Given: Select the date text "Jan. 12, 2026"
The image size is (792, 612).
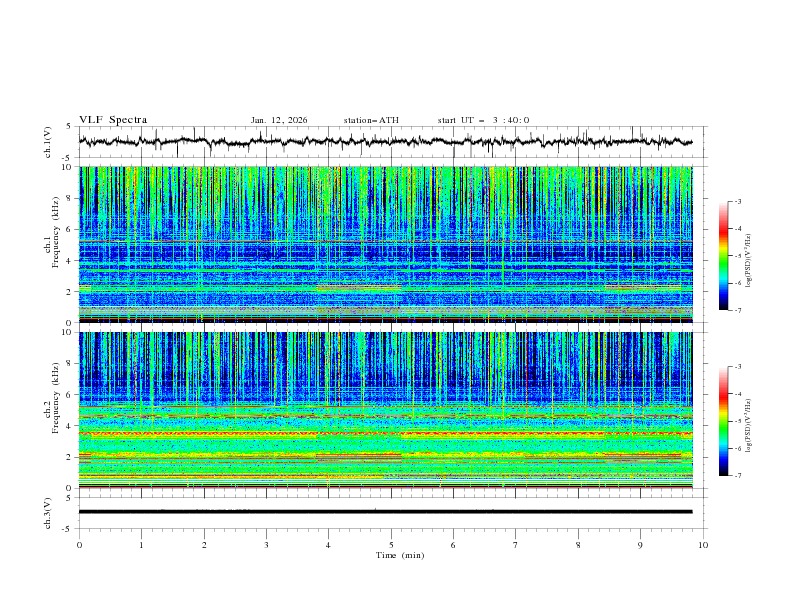Looking at the screenshot, I should (279, 120).
